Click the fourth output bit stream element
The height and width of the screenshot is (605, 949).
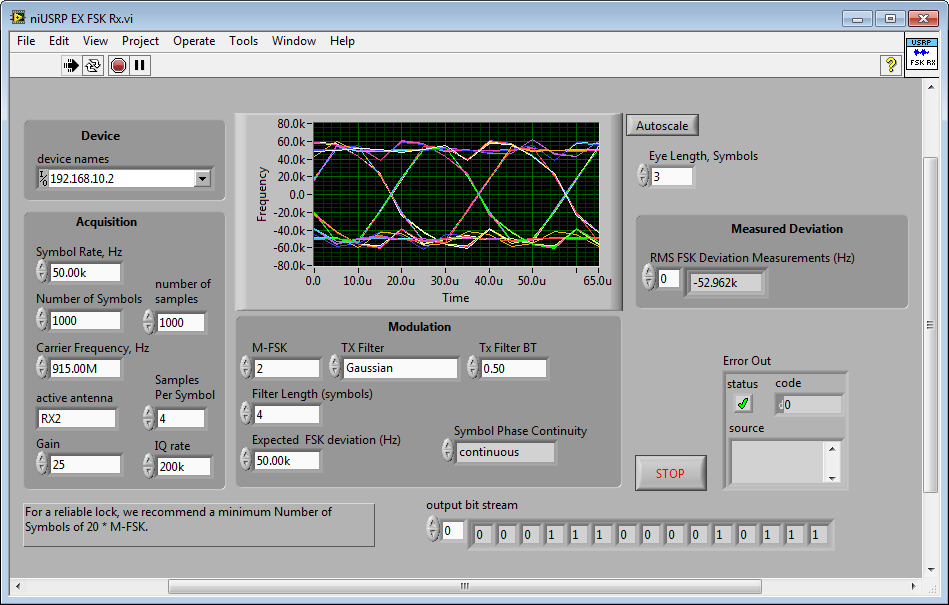[x=553, y=535]
